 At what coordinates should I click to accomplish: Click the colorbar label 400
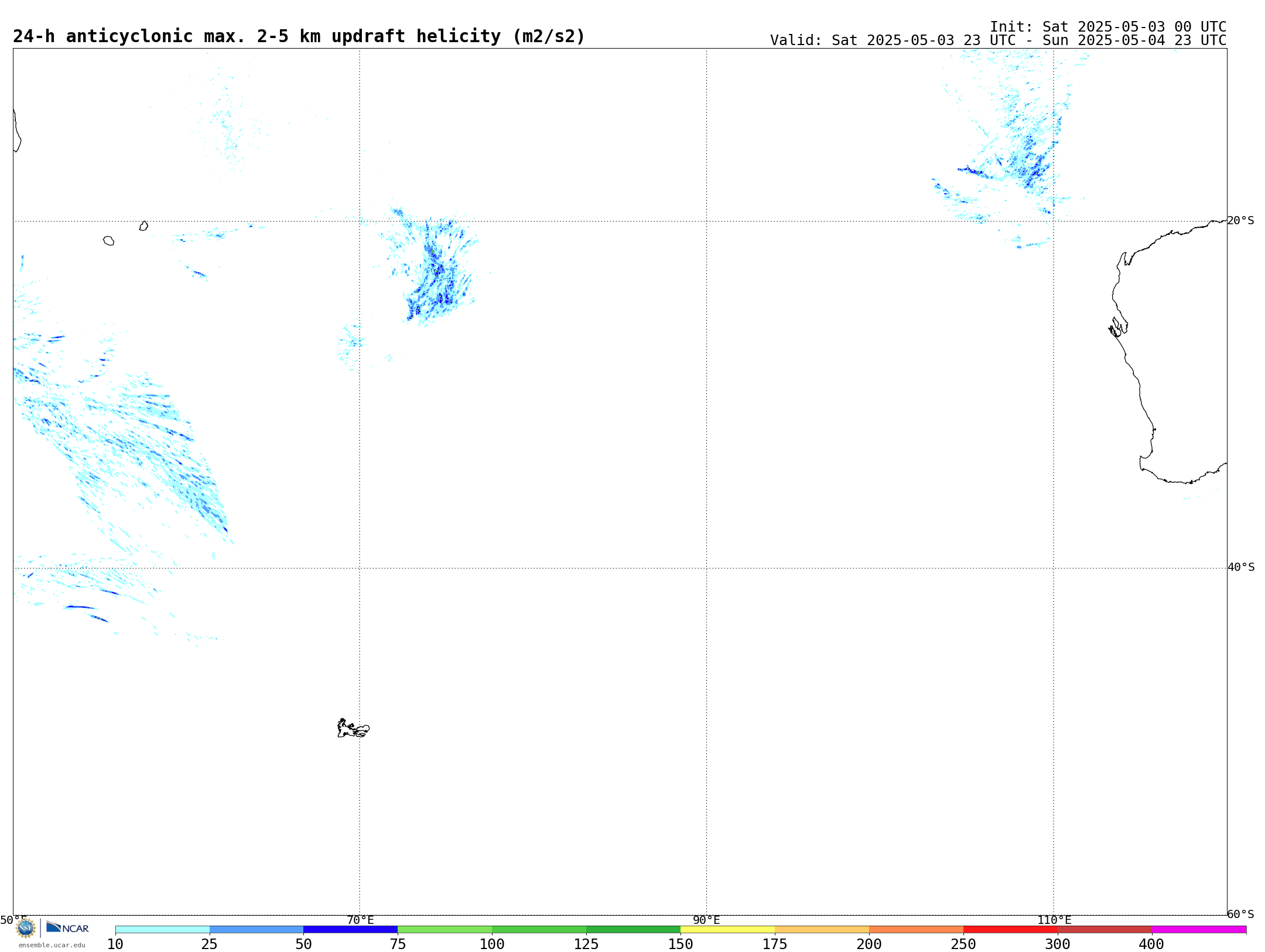[x=1151, y=944]
